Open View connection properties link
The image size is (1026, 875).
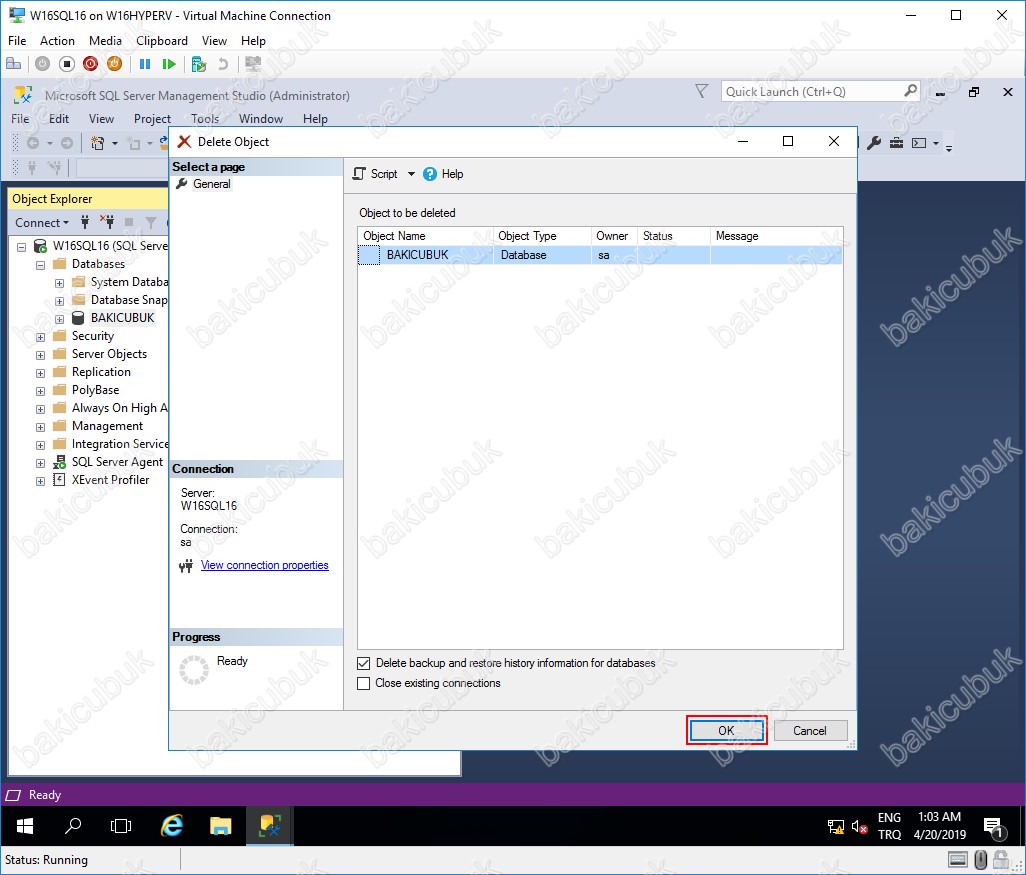pos(264,565)
